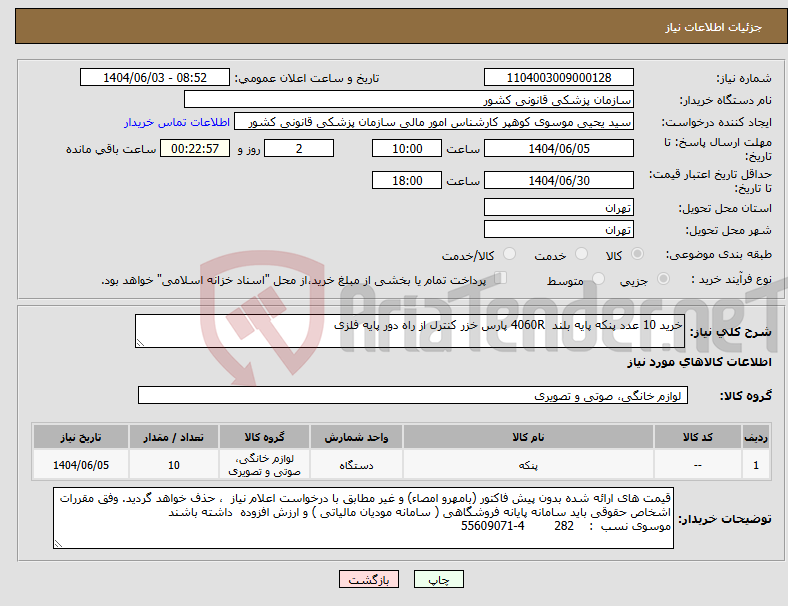Select the خدمت radio button
Image resolution: width=788 pixels, height=606 pixels.
(x=581, y=254)
